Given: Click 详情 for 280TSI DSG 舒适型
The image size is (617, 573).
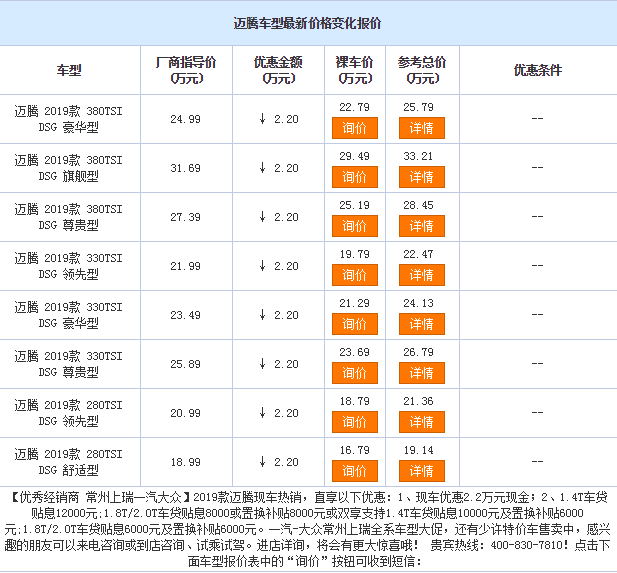Looking at the screenshot, I should pyautogui.click(x=421, y=471).
